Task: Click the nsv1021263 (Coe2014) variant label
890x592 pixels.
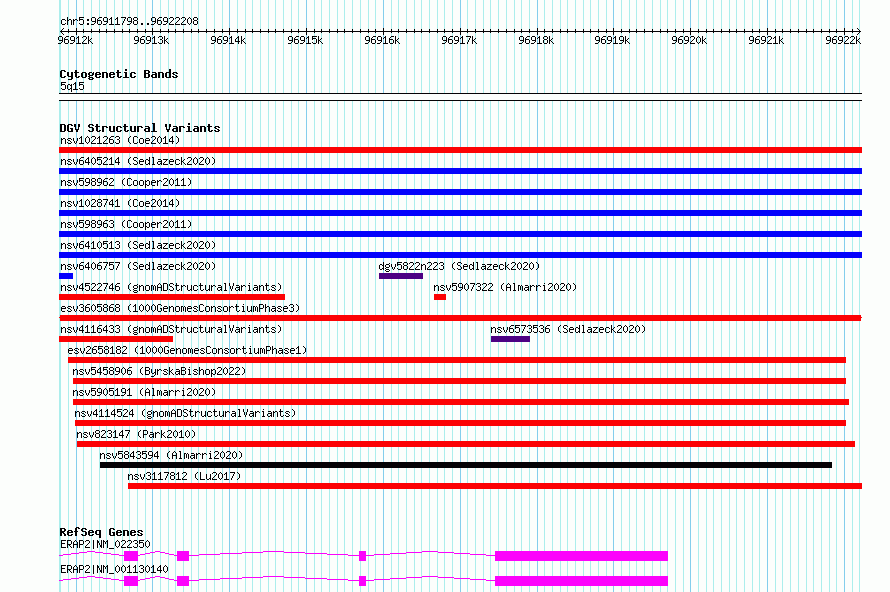Action: (x=120, y=140)
